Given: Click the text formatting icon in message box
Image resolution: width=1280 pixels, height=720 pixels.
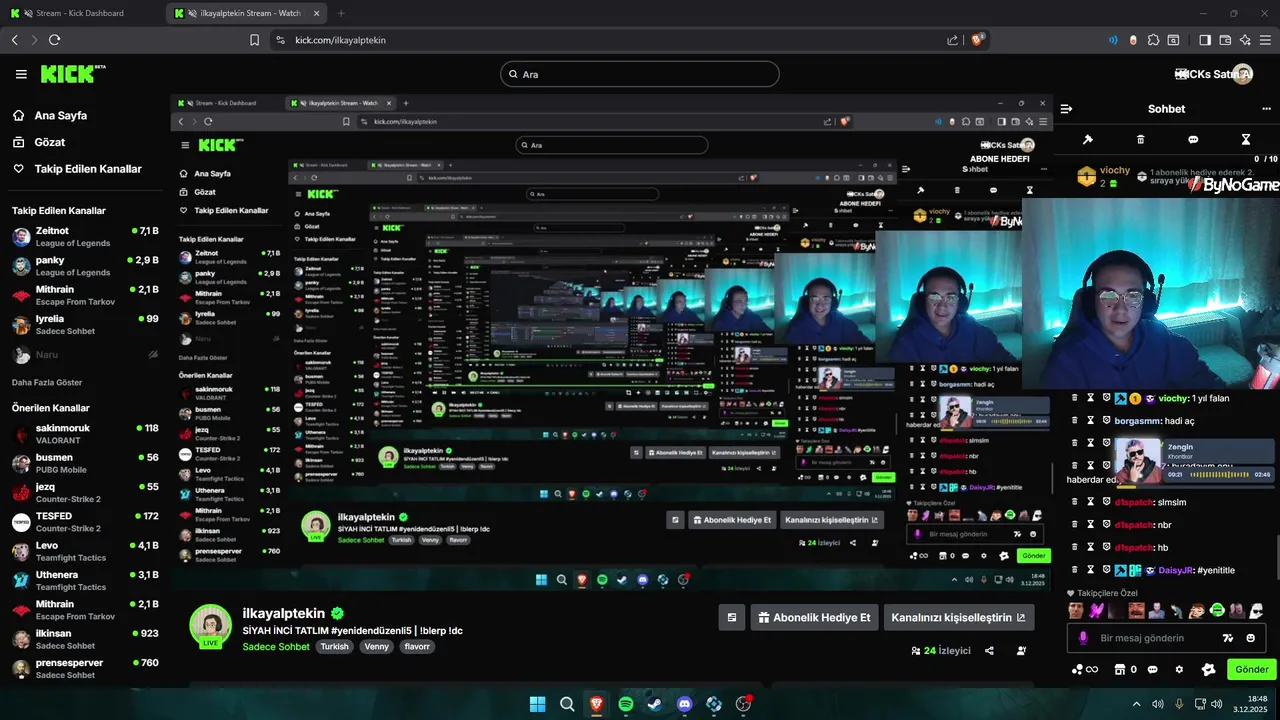Looking at the screenshot, I should (1228, 638).
